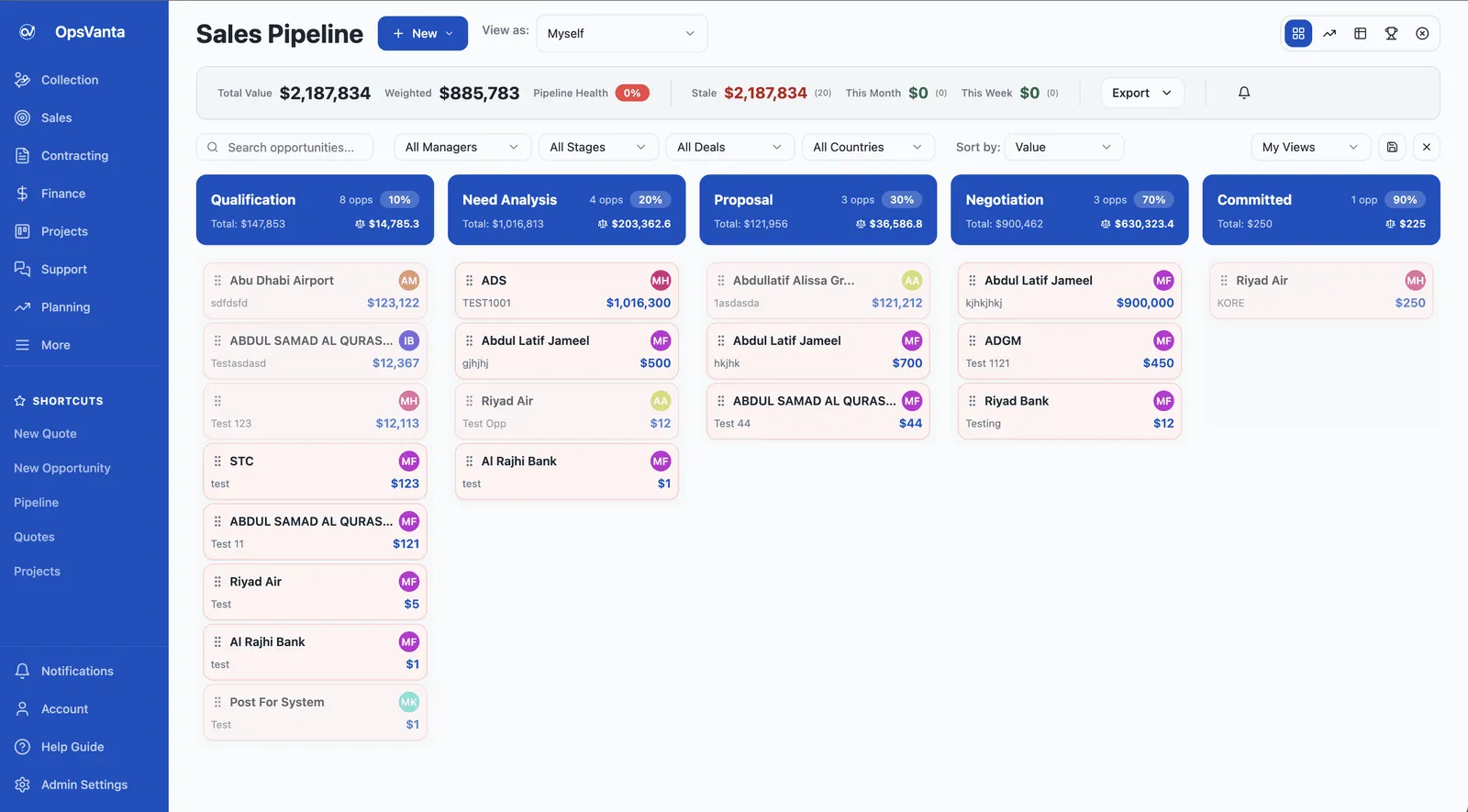Open the Riyad Air Test Opp card
The height and width of the screenshot is (812, 1468).
(566, 412)
